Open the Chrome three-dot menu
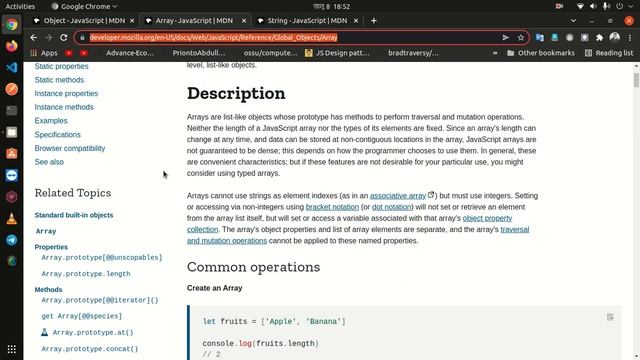640x360 pixels. [x=630, y=38]
